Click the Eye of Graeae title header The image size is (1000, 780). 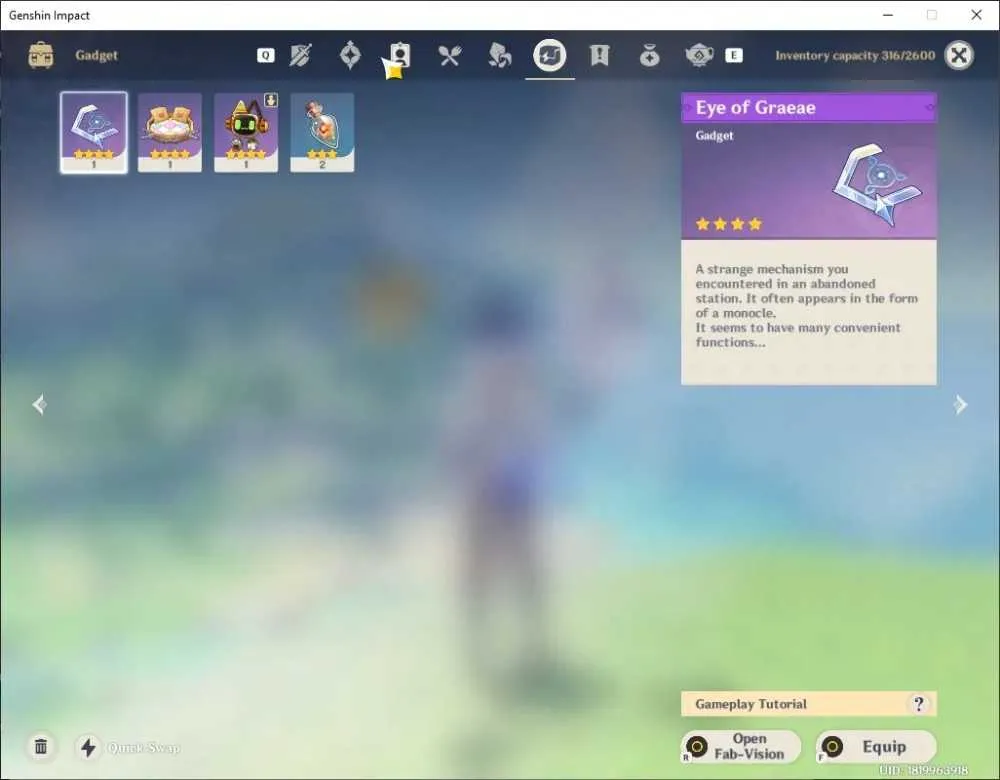[809, 107]
